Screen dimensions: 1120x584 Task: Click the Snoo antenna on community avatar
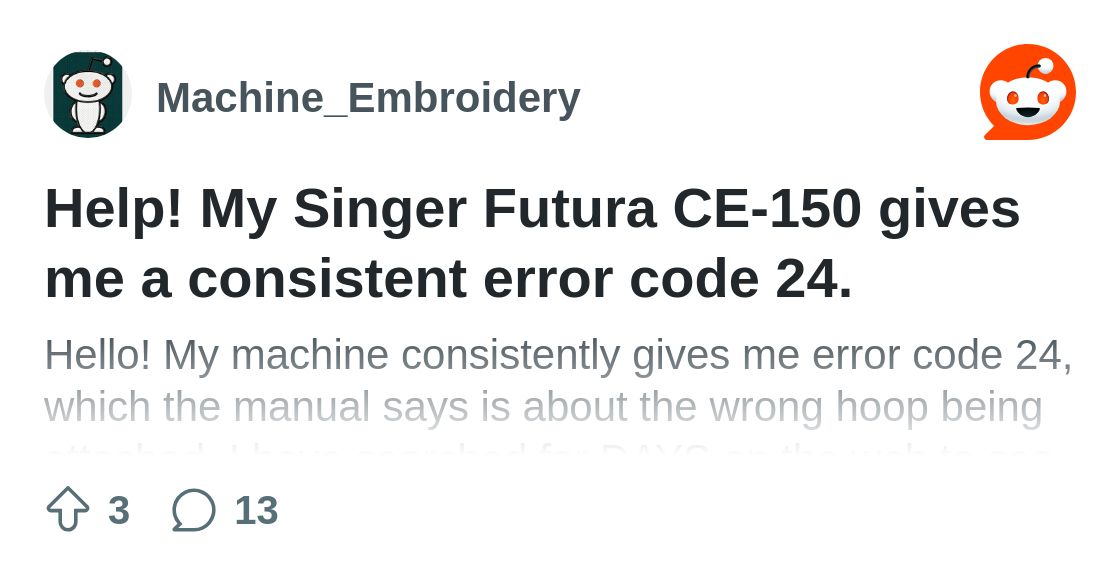click(101, 63)
